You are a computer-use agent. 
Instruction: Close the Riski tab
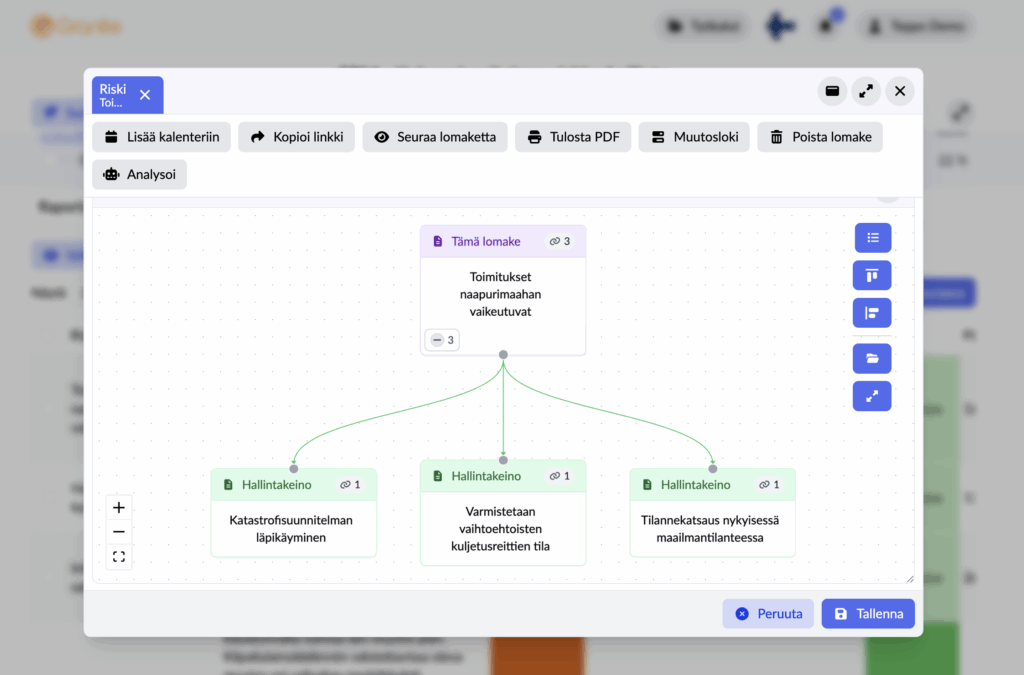click(x=145, y=95)
